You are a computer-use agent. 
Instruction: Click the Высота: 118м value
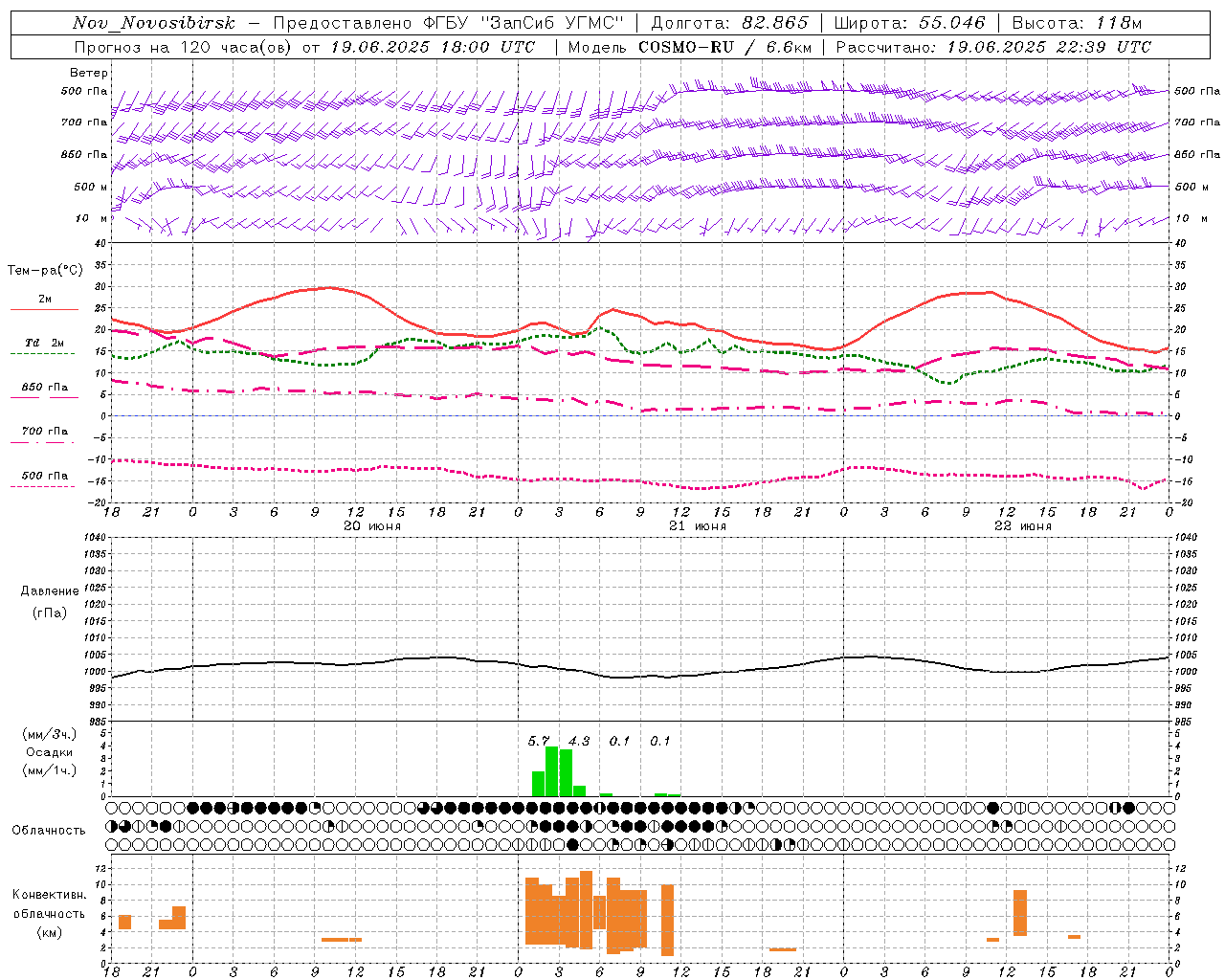[1077, 23]
